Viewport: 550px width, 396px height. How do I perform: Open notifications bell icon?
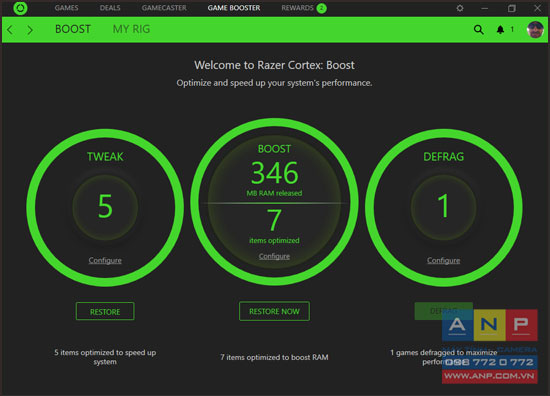tap(500, 29)
